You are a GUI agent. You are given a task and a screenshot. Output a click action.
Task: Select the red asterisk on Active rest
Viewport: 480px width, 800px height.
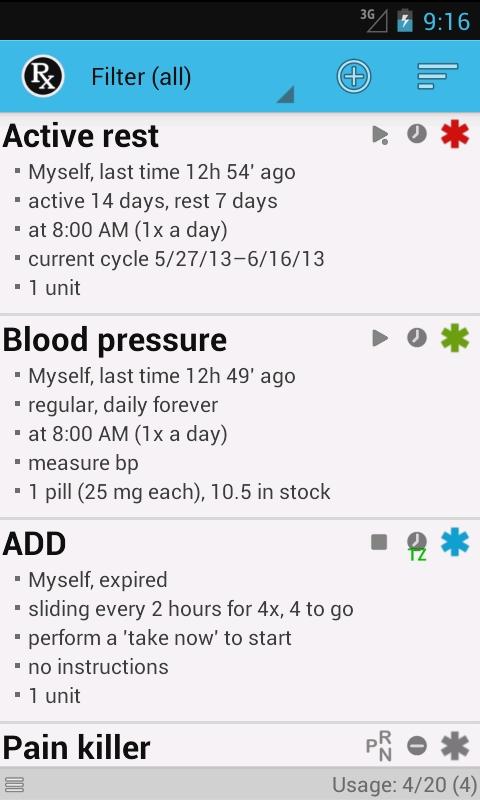point(455,135)
